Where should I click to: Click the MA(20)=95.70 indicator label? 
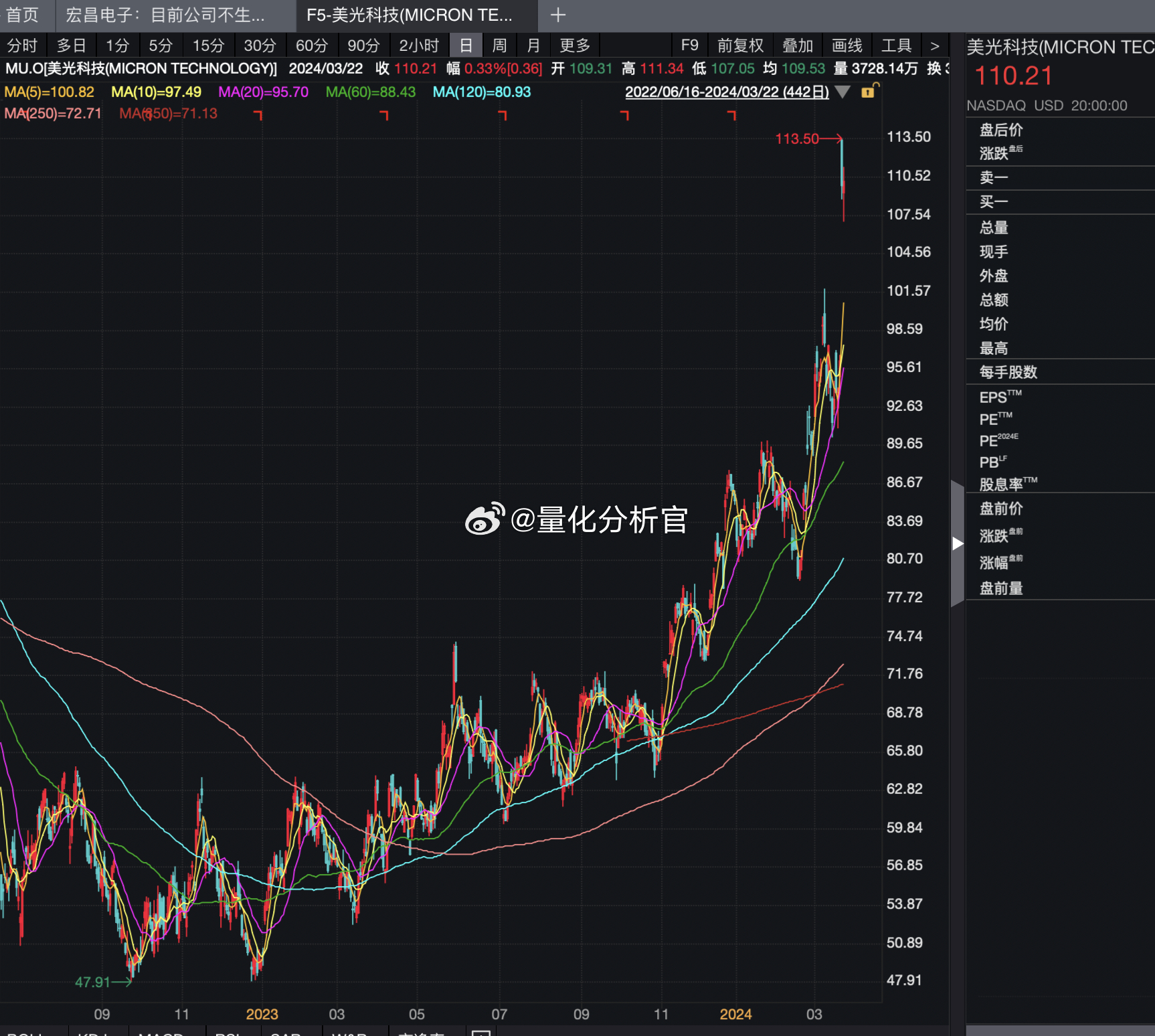(263, 92)
